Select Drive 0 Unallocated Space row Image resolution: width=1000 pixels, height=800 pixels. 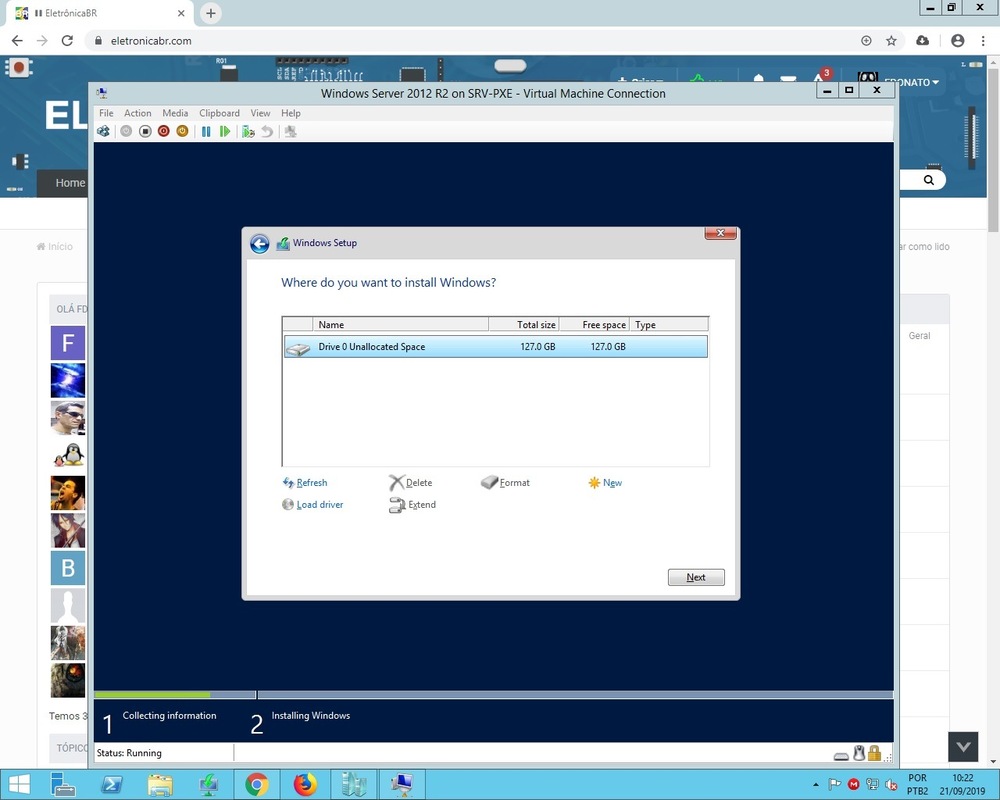point(496,346)
